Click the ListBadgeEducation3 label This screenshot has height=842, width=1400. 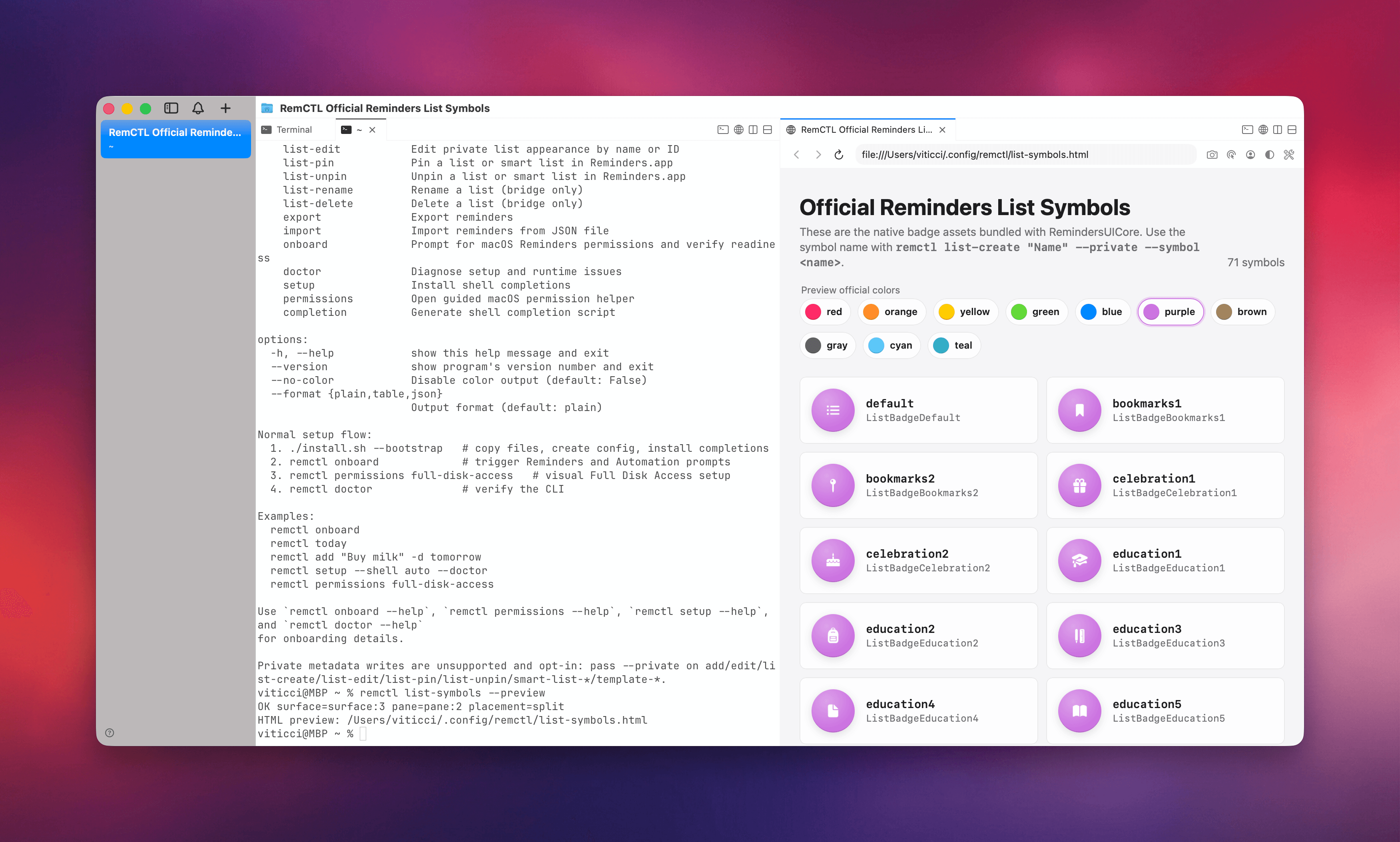click(1169, 643)
